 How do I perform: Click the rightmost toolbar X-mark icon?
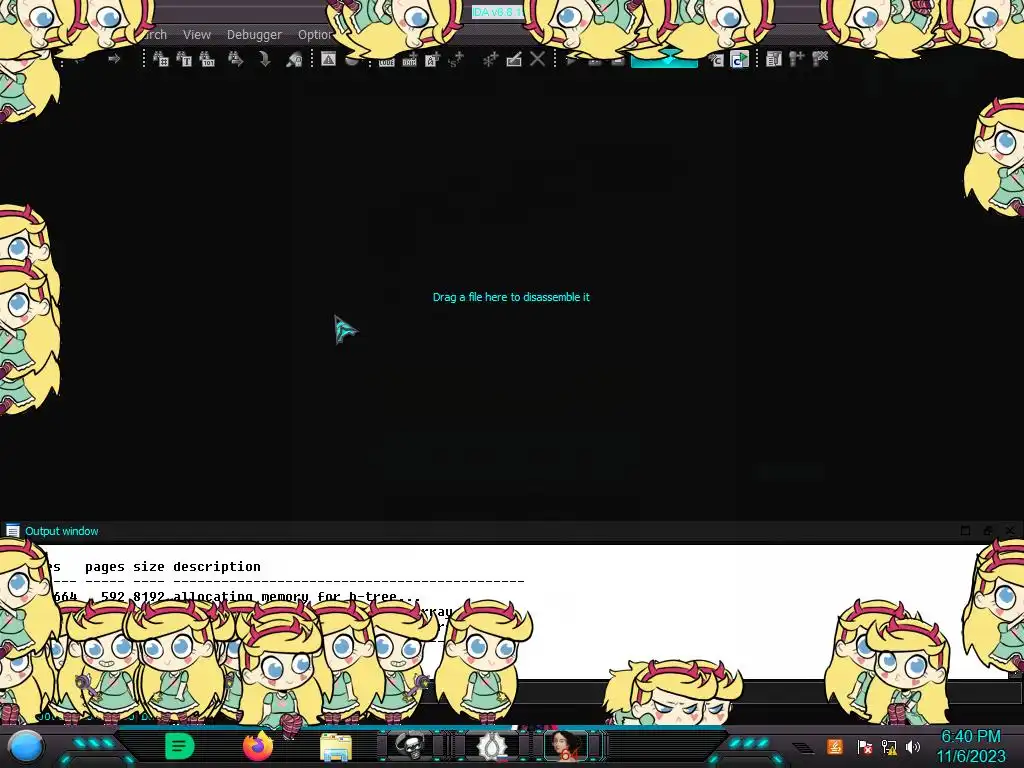click(820, 59)
